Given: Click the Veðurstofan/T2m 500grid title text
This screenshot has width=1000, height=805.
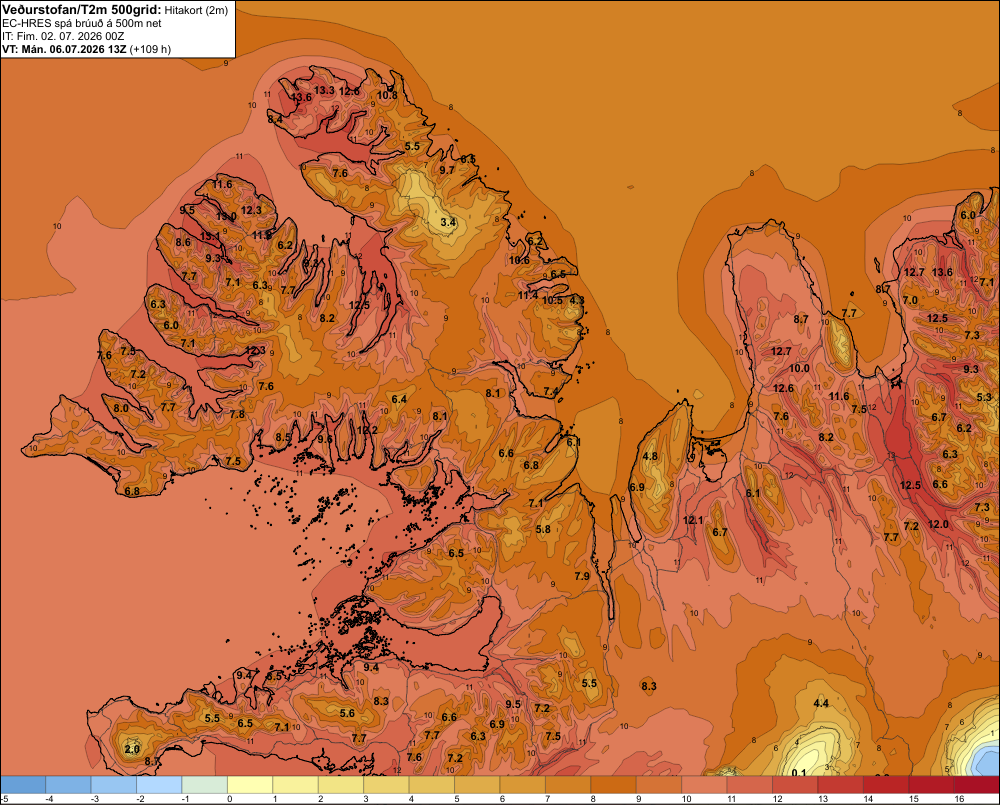Looking at the screenshot, I should (81, 10).
